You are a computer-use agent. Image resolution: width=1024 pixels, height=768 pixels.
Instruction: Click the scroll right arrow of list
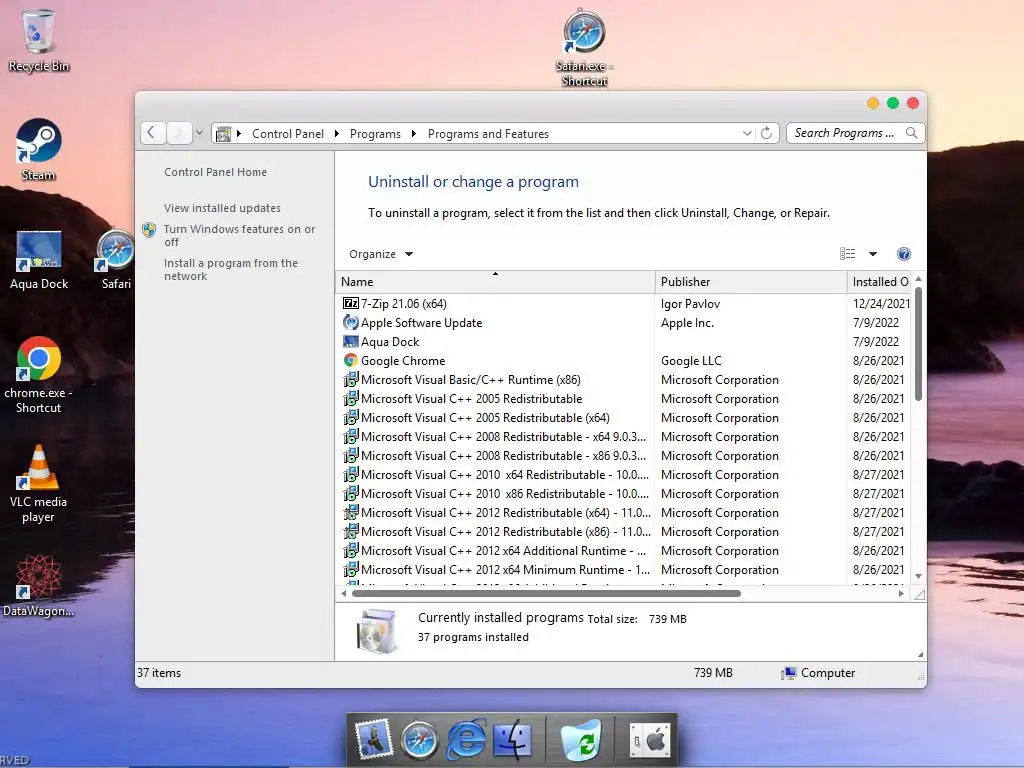[x=901, y=594]
